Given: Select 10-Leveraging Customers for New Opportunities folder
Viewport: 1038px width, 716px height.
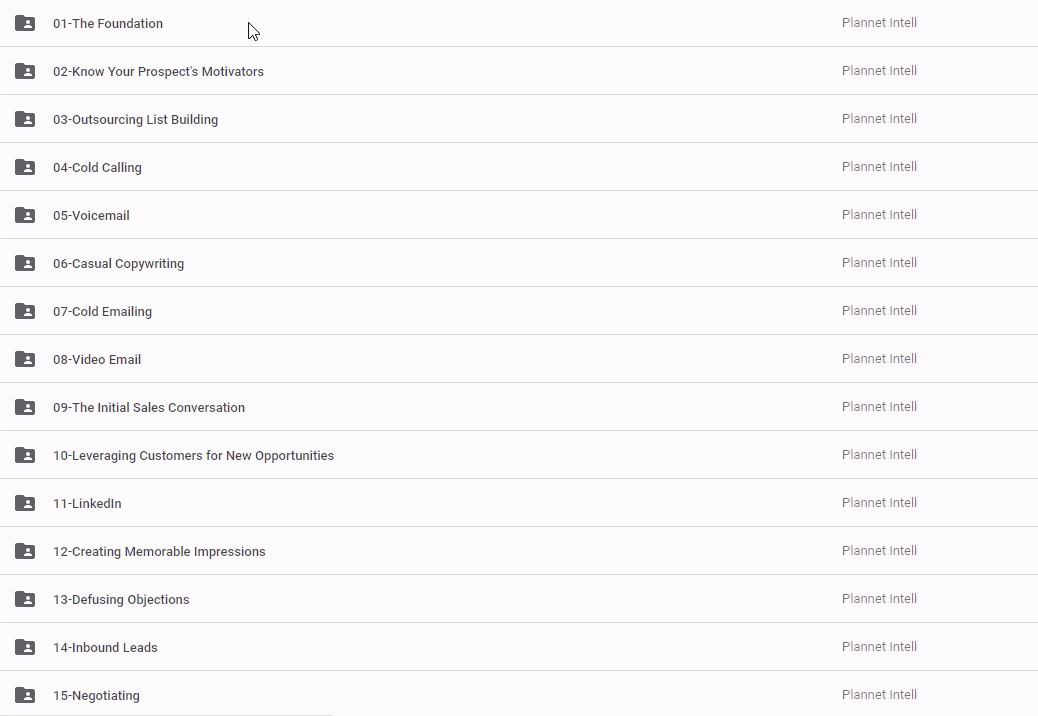Looking at the screenshot, I should tap(193, 456).
